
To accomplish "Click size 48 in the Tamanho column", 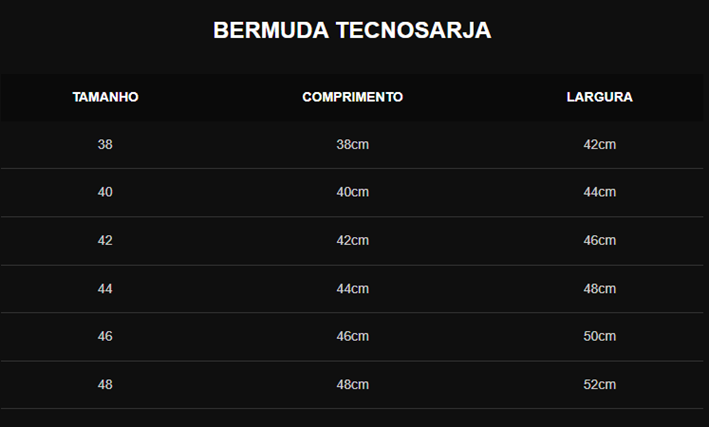I will pyautogui.click(x=105, y=384).
